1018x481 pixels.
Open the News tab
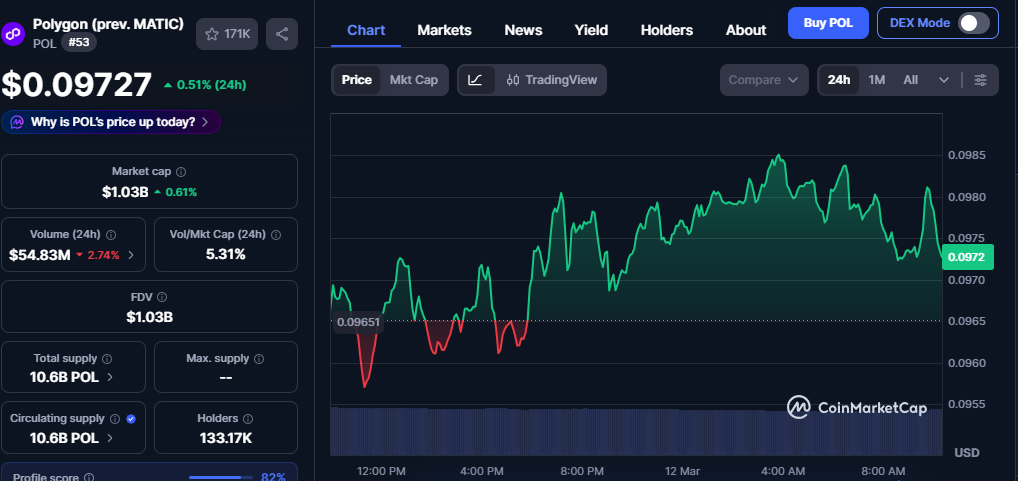(523, 30)
